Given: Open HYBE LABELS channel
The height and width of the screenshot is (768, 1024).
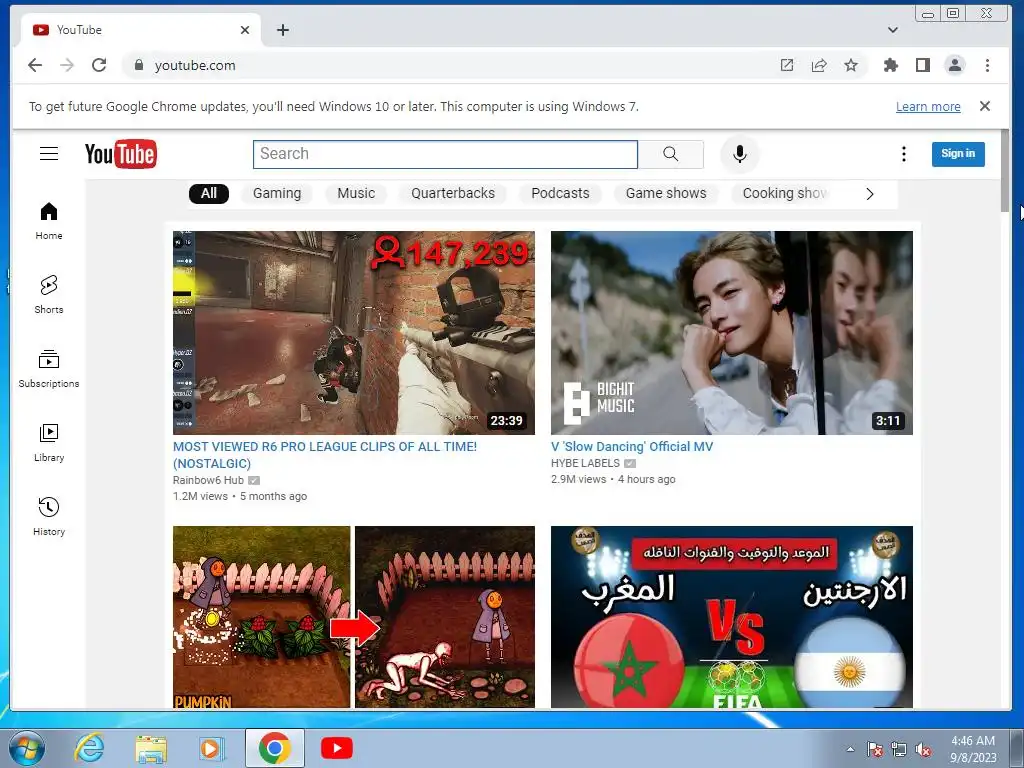Looking at the screenshot, I should [x=585, y=463].
